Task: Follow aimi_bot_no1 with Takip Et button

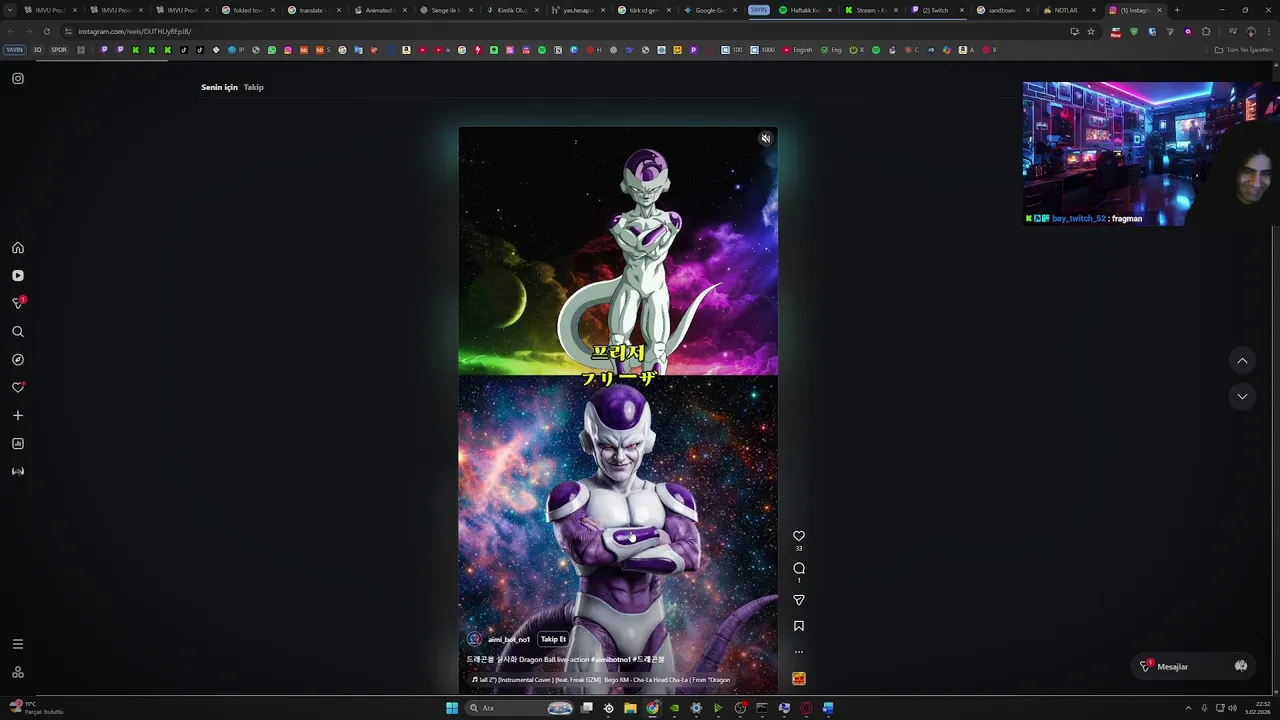Action: [x=553, y=639]
